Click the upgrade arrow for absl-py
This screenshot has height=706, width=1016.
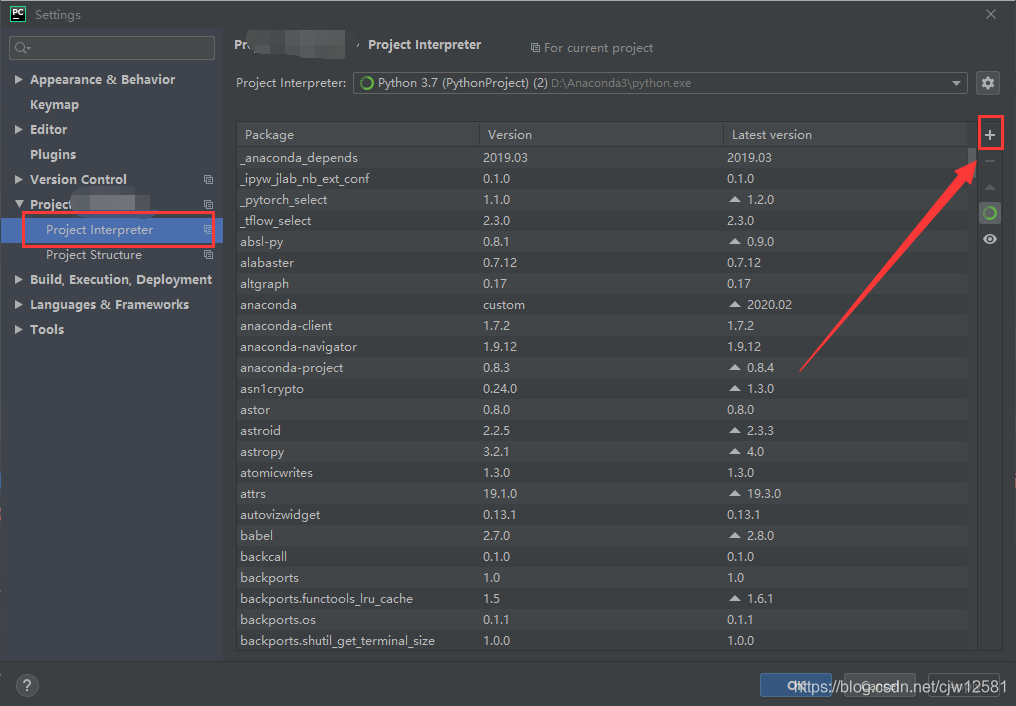click(x=735, y=242)
